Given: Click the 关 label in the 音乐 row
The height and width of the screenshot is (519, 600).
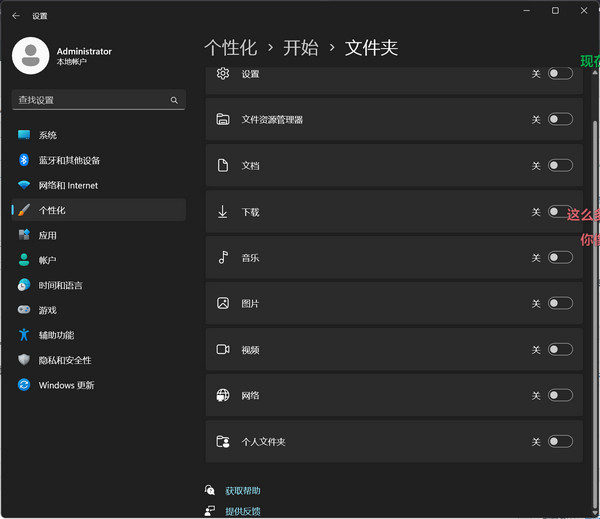Looking at the screenshot, I should click(536, 258).
